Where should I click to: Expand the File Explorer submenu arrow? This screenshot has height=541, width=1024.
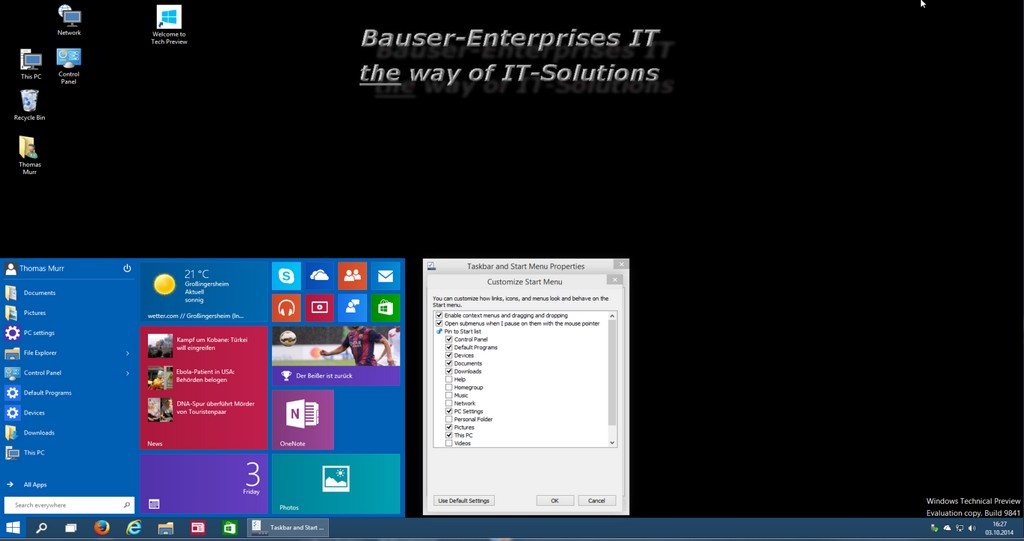click(127, 353)
